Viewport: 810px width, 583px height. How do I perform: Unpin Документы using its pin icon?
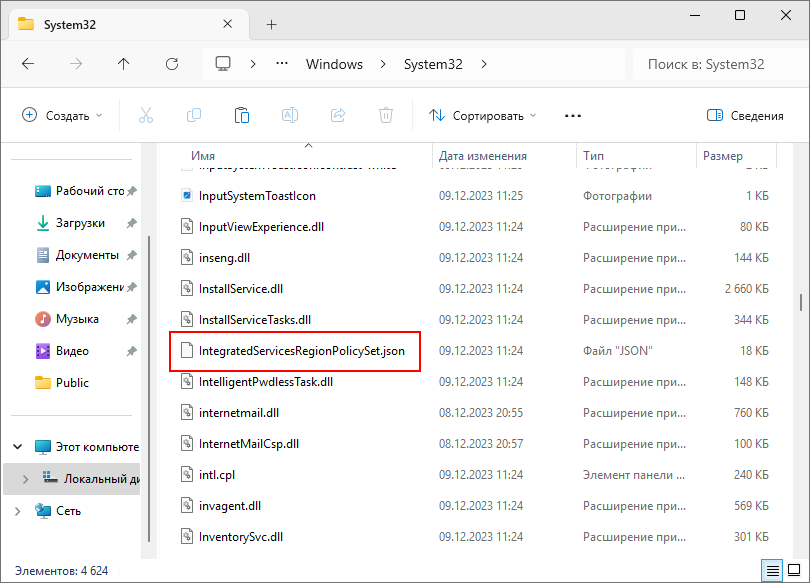(132, 255)
